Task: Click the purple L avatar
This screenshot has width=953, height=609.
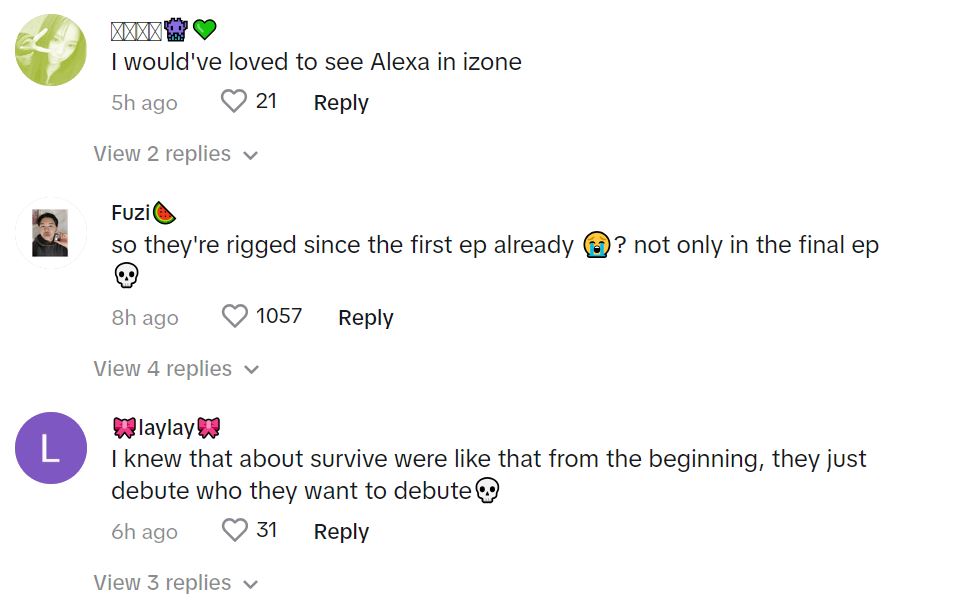Action: point(51,448)
